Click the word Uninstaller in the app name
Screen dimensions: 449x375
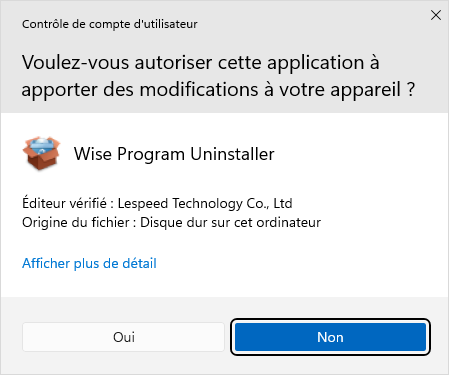click(x=232, y=154)
